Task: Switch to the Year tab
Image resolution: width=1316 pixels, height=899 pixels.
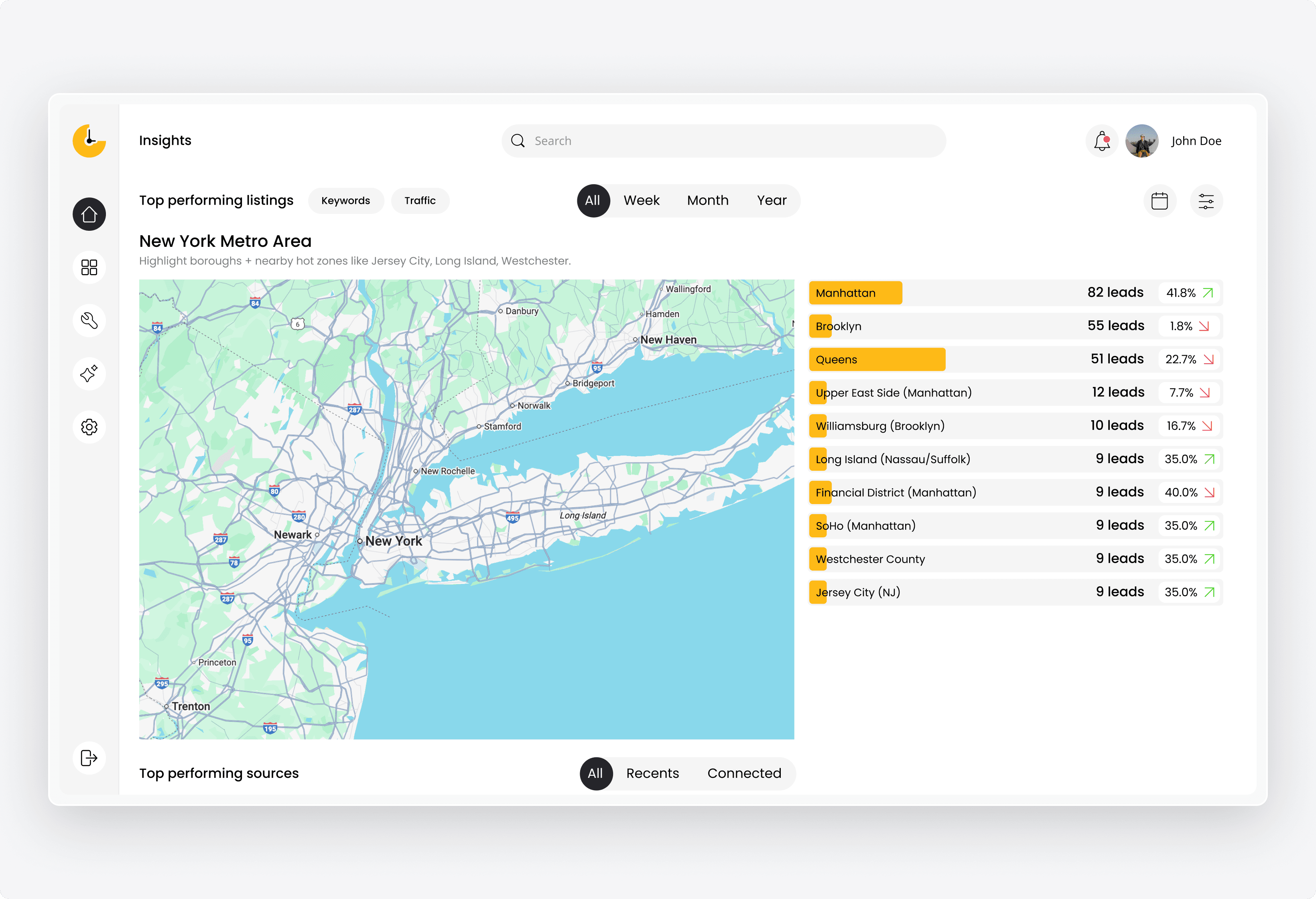Action: (772, 201)
